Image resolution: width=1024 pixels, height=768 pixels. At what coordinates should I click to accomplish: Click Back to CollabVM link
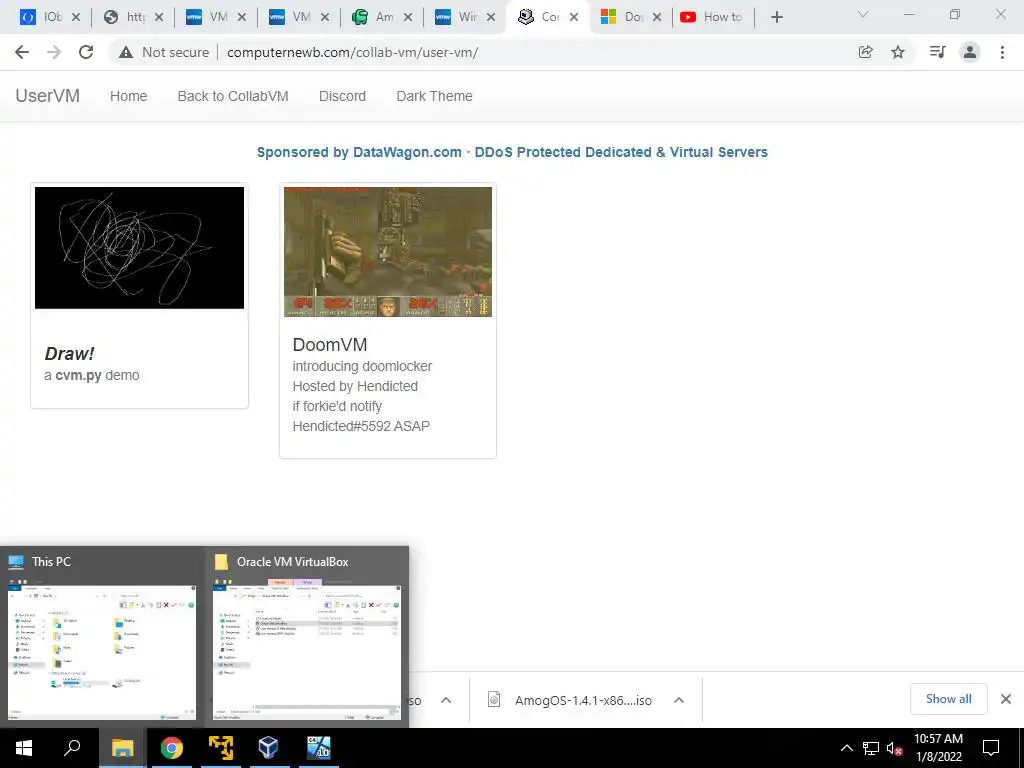[x=233, y=96]
